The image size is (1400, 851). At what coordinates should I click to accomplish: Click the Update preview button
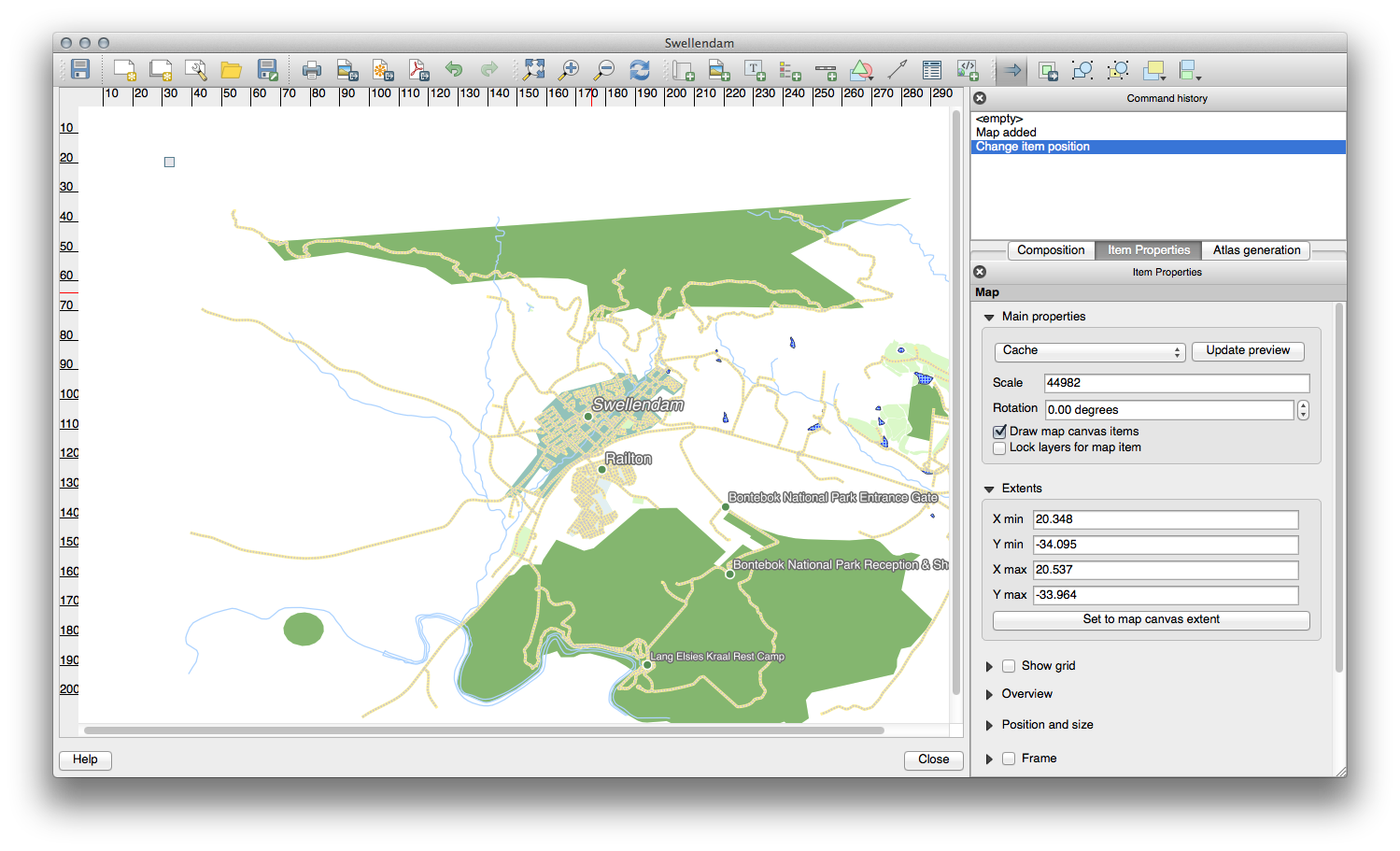1247,351
